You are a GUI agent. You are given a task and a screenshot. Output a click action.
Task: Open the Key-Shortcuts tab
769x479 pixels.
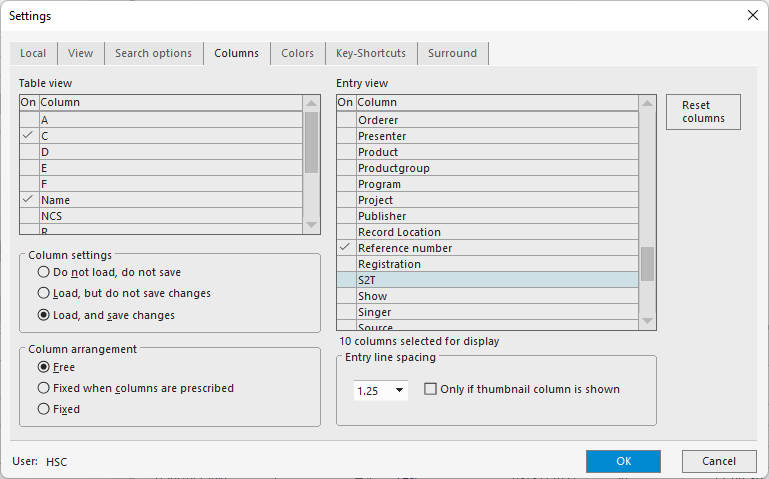coord(371,53)
